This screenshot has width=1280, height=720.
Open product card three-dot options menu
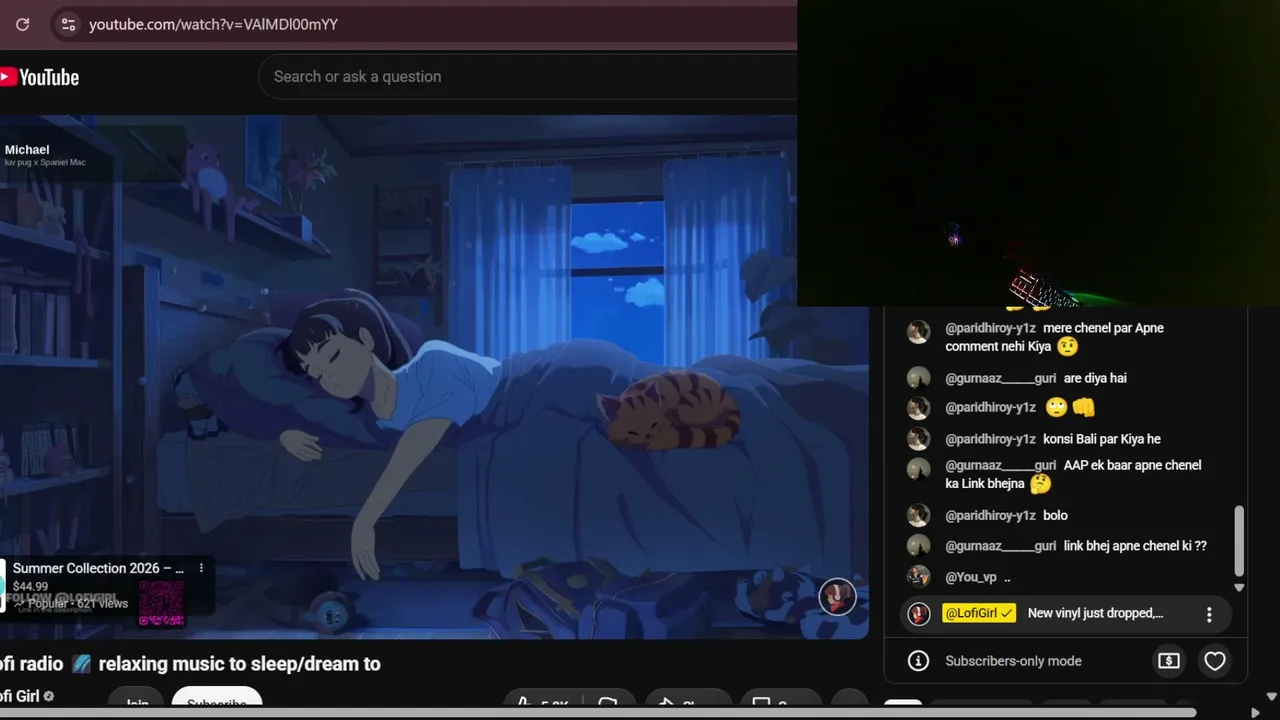(x=201, y=568)
